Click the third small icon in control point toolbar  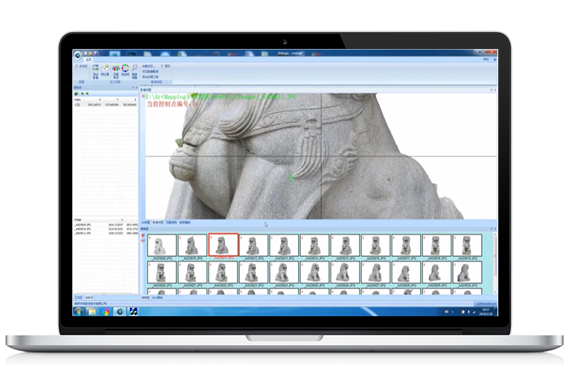tap(87, 94)
